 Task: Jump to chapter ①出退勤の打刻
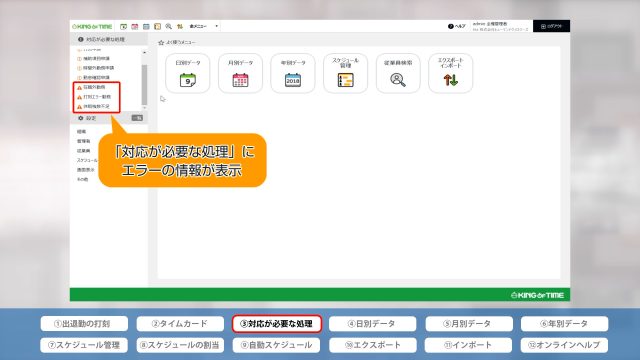[84, 324]
